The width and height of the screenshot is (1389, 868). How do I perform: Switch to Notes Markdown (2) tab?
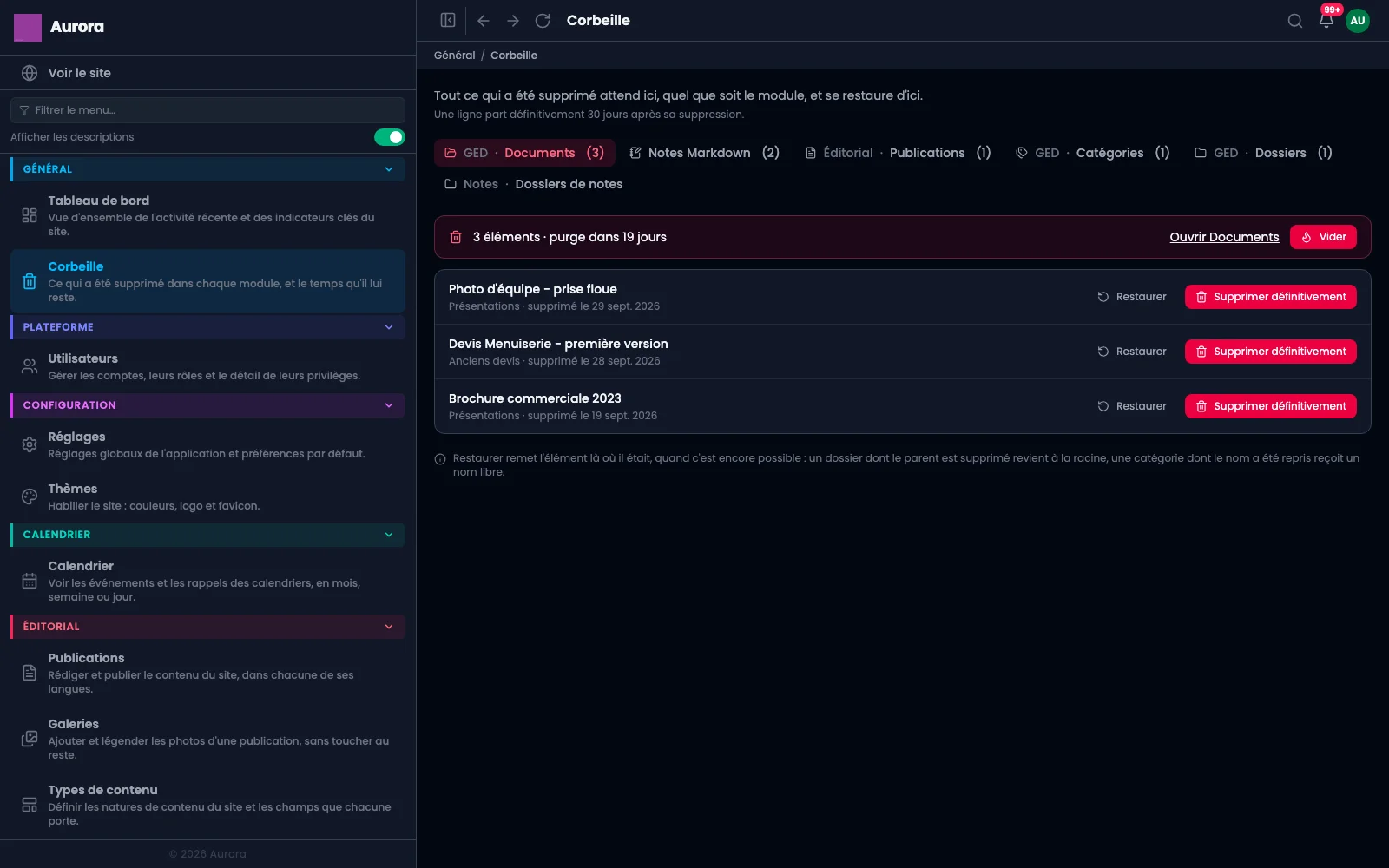point(705,153)
